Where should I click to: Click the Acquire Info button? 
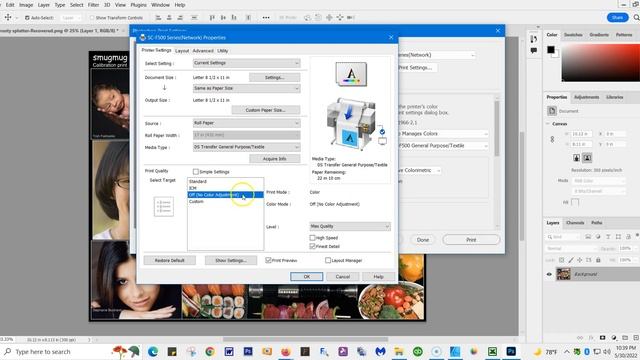coord(275,159)
